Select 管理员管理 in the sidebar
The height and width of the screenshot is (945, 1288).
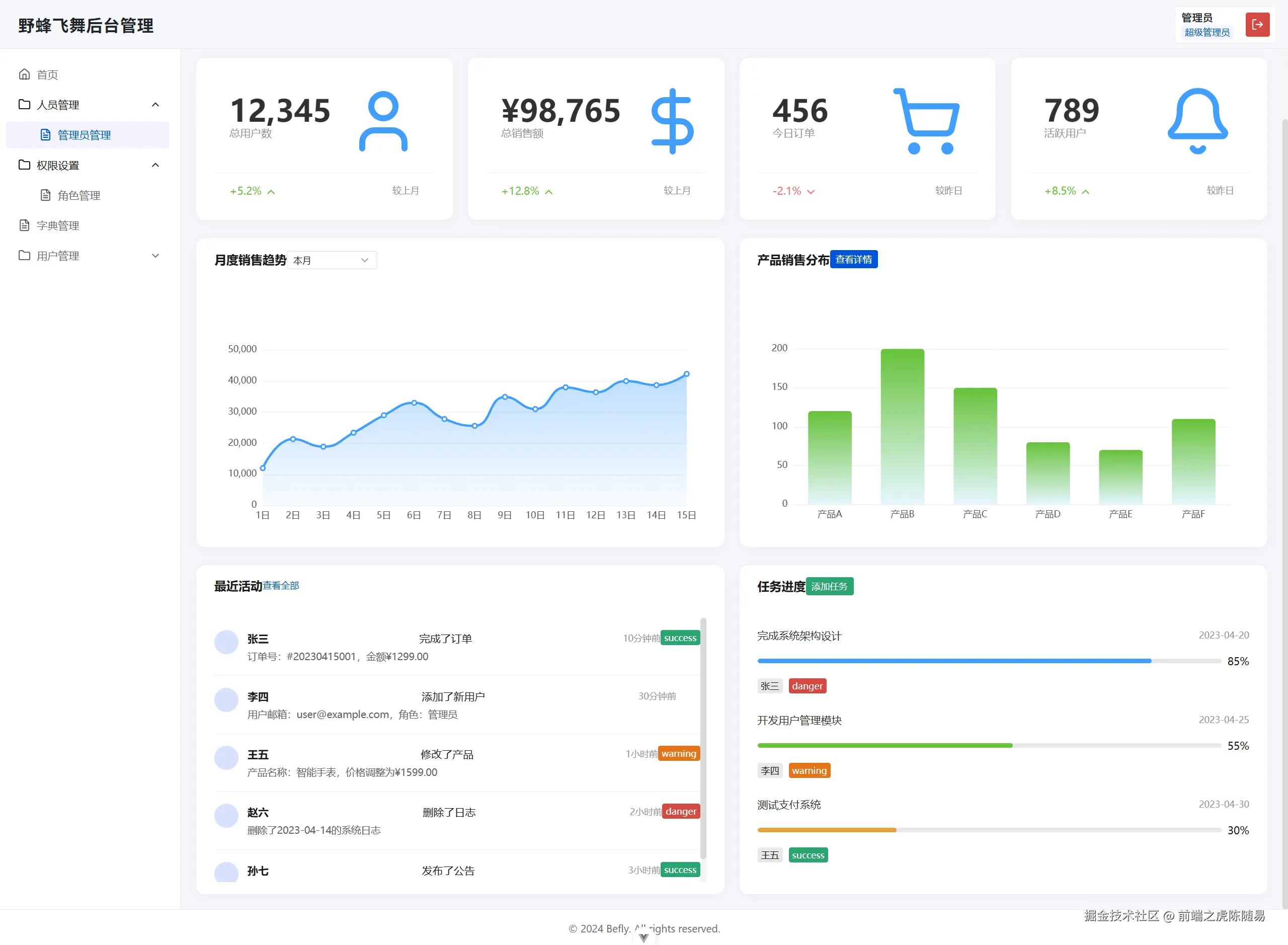click(x=84, y=135)
